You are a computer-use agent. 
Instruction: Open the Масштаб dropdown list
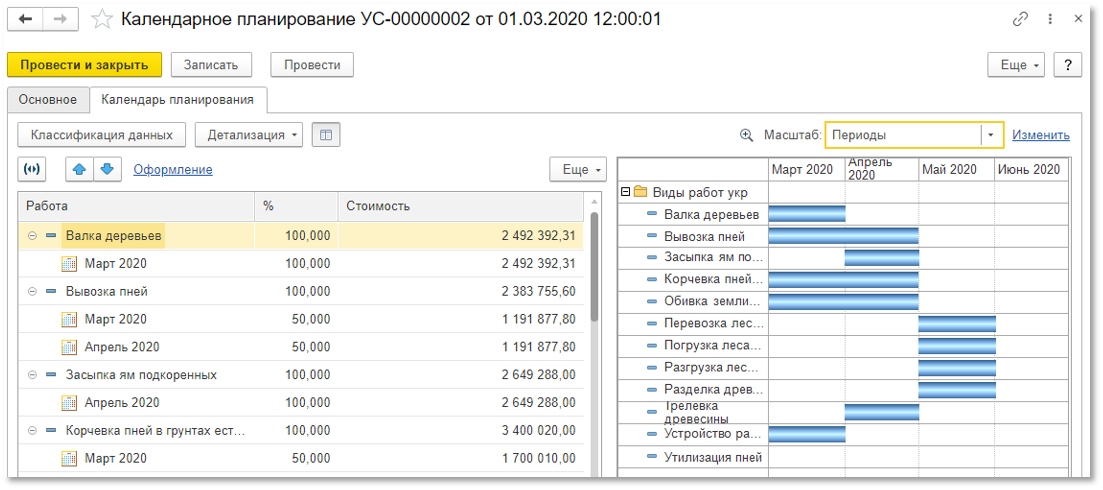[991, 135]
